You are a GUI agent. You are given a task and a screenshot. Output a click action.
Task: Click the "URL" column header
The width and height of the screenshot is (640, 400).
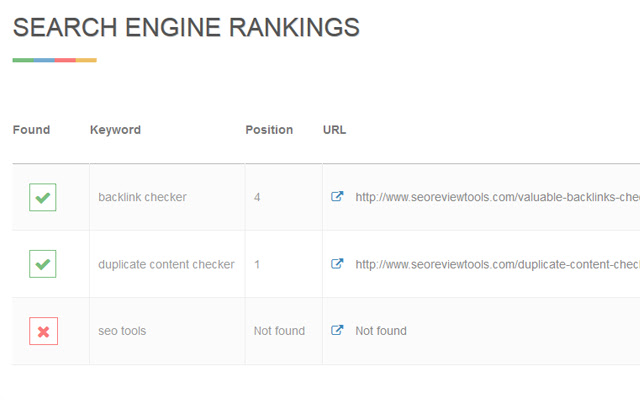coord(334,130)
